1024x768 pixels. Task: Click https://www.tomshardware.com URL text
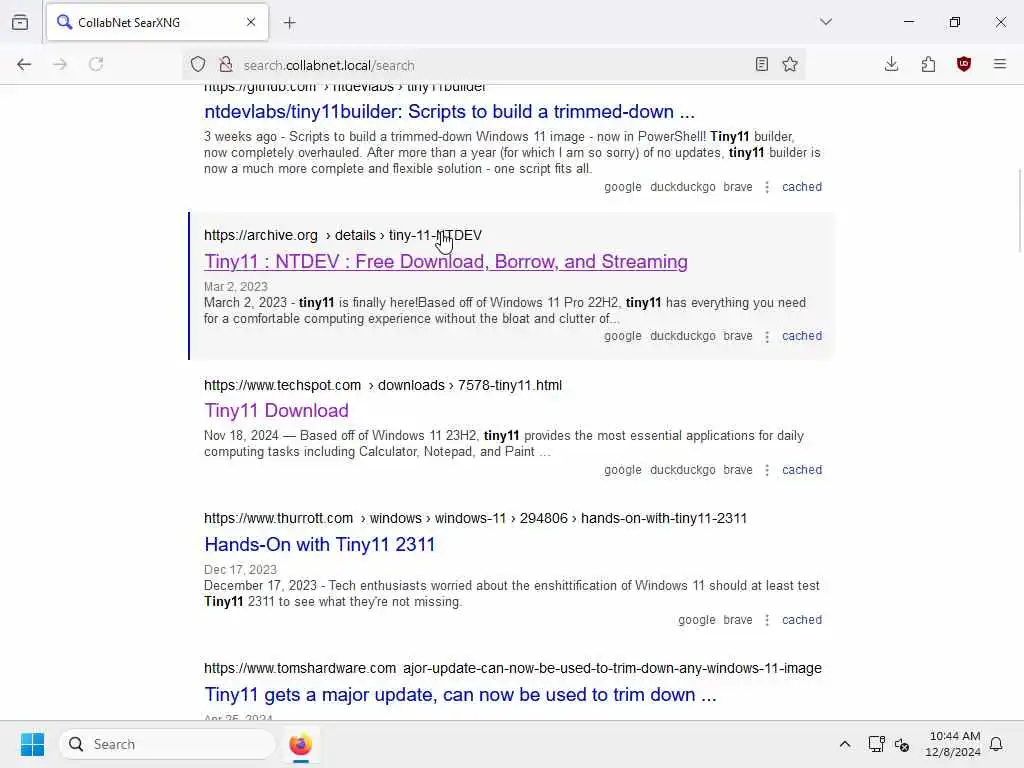coord(300,669)
